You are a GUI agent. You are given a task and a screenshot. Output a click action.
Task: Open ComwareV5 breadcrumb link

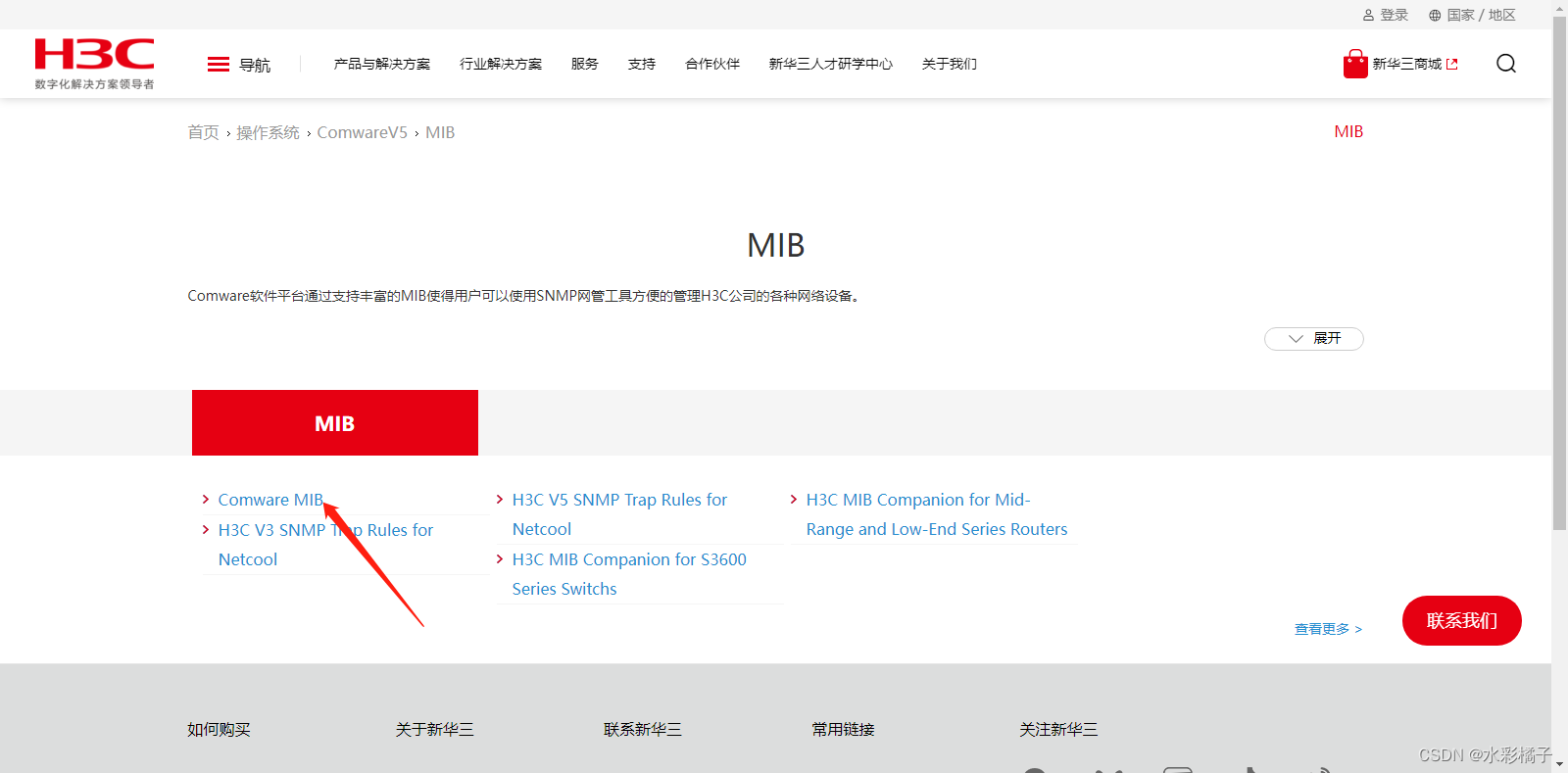pos(363,132)
